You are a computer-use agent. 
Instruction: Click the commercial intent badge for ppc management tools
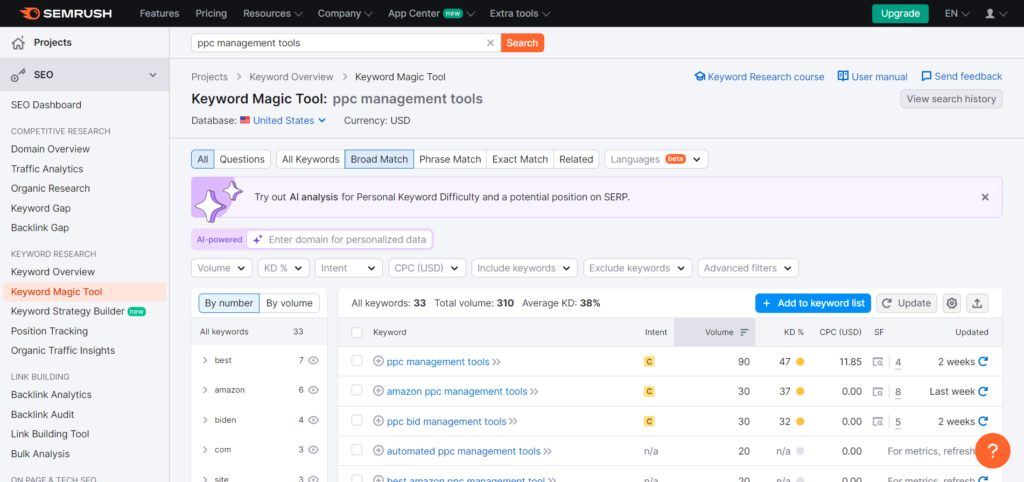tap(649, 362)
